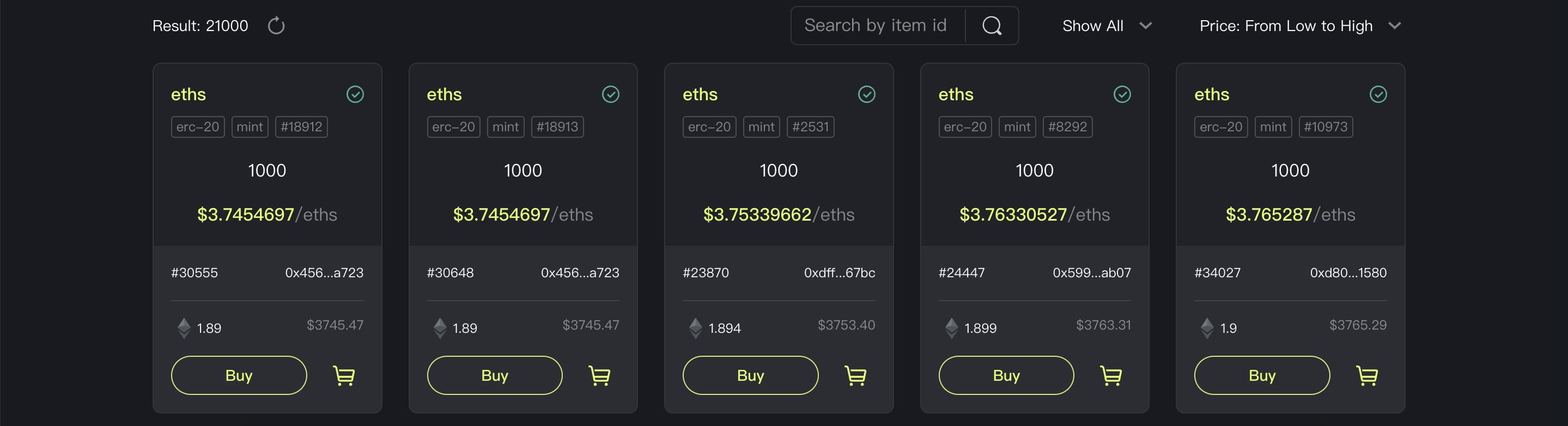This screenshot has height=426, width=1568.
Task: Click verified checkmark on #10973 card
Action: point(1378,94)
